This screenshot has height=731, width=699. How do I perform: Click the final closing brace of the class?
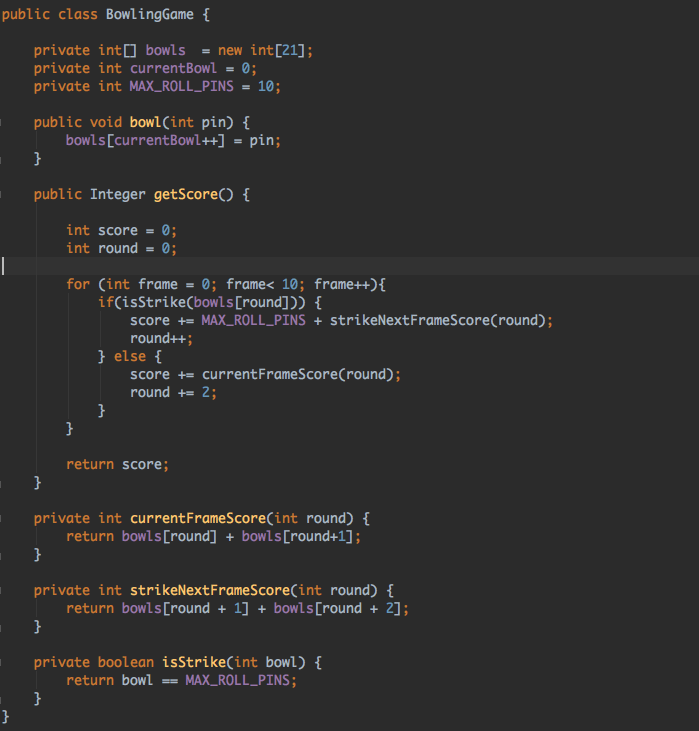tap(5, 717)
